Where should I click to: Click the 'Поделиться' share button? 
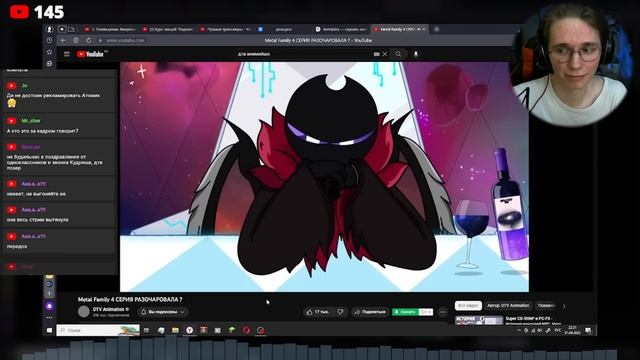pyautogui.click(x=370, y=312)
